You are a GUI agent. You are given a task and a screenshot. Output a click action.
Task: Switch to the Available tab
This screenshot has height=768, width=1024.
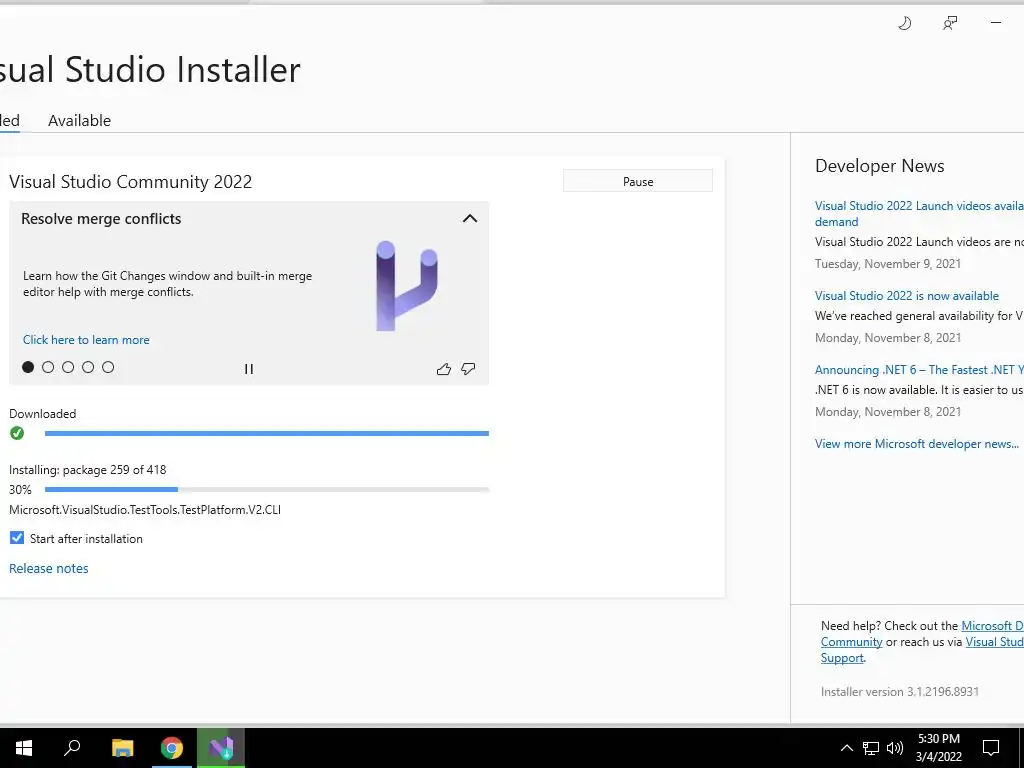(80, 121)
